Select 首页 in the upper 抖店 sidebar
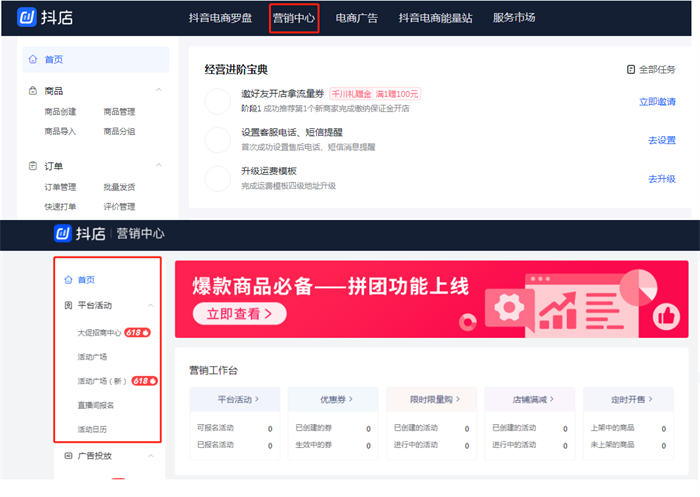 [x=96, y=59]
